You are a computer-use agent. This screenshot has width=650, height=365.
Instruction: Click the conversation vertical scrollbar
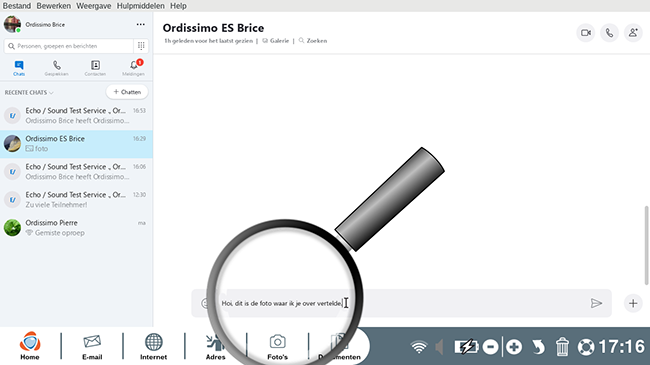click(646, 246)
